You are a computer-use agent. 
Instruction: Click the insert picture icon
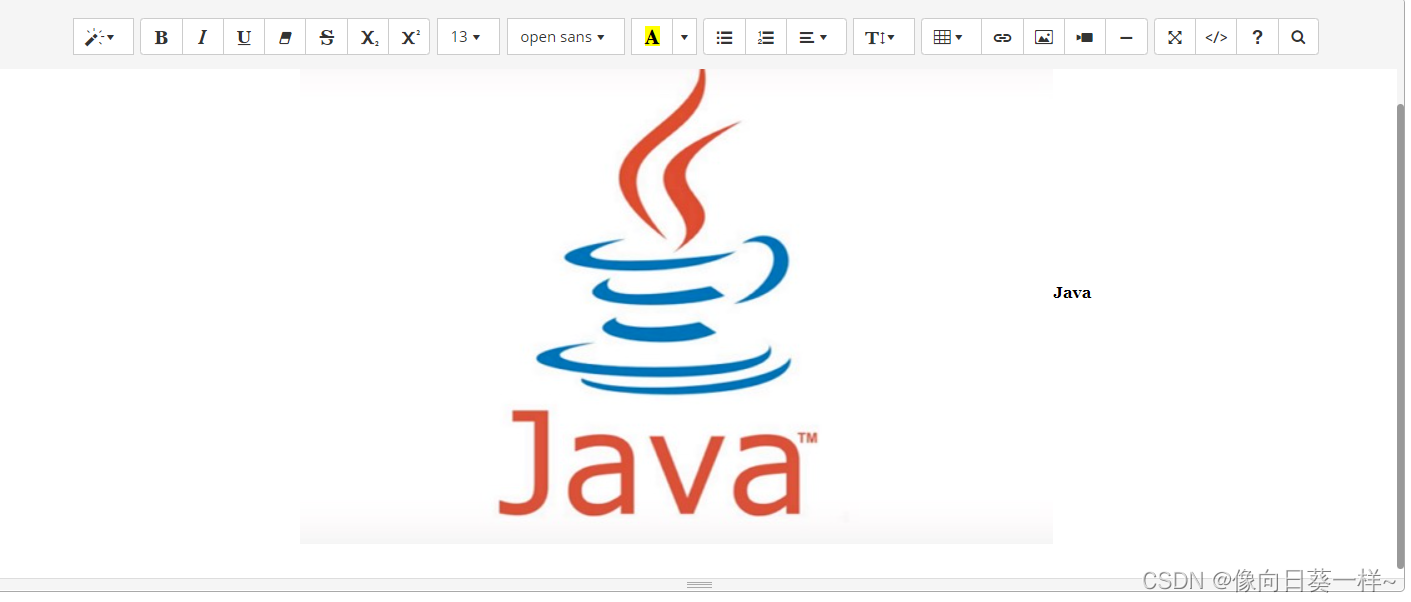click(1043, 37)
